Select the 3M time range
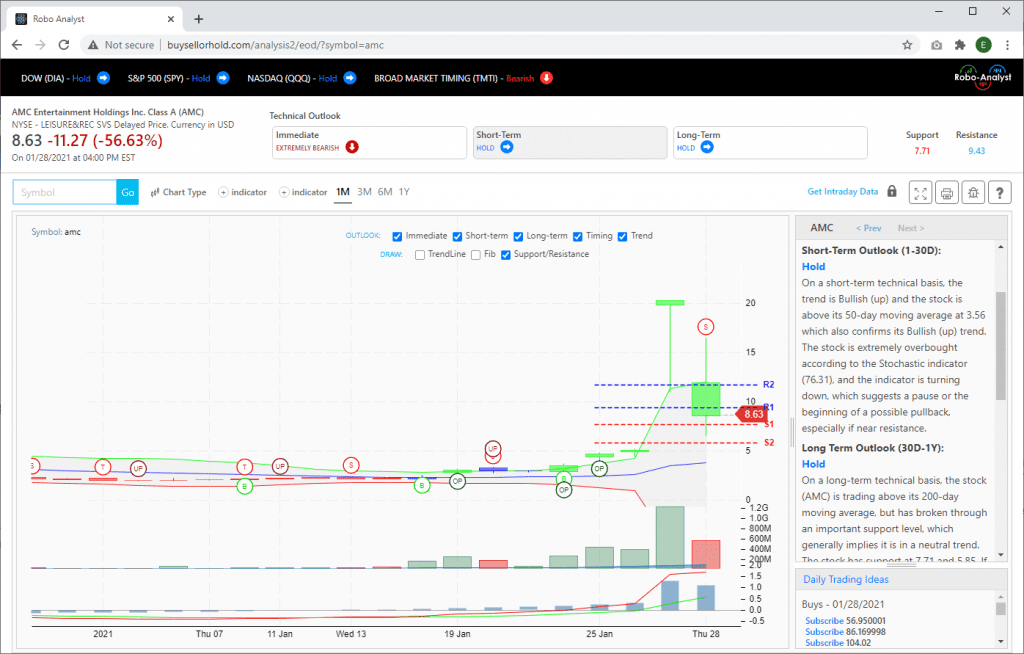This screenshot has width=1024, height=654. tap(364, 192)
